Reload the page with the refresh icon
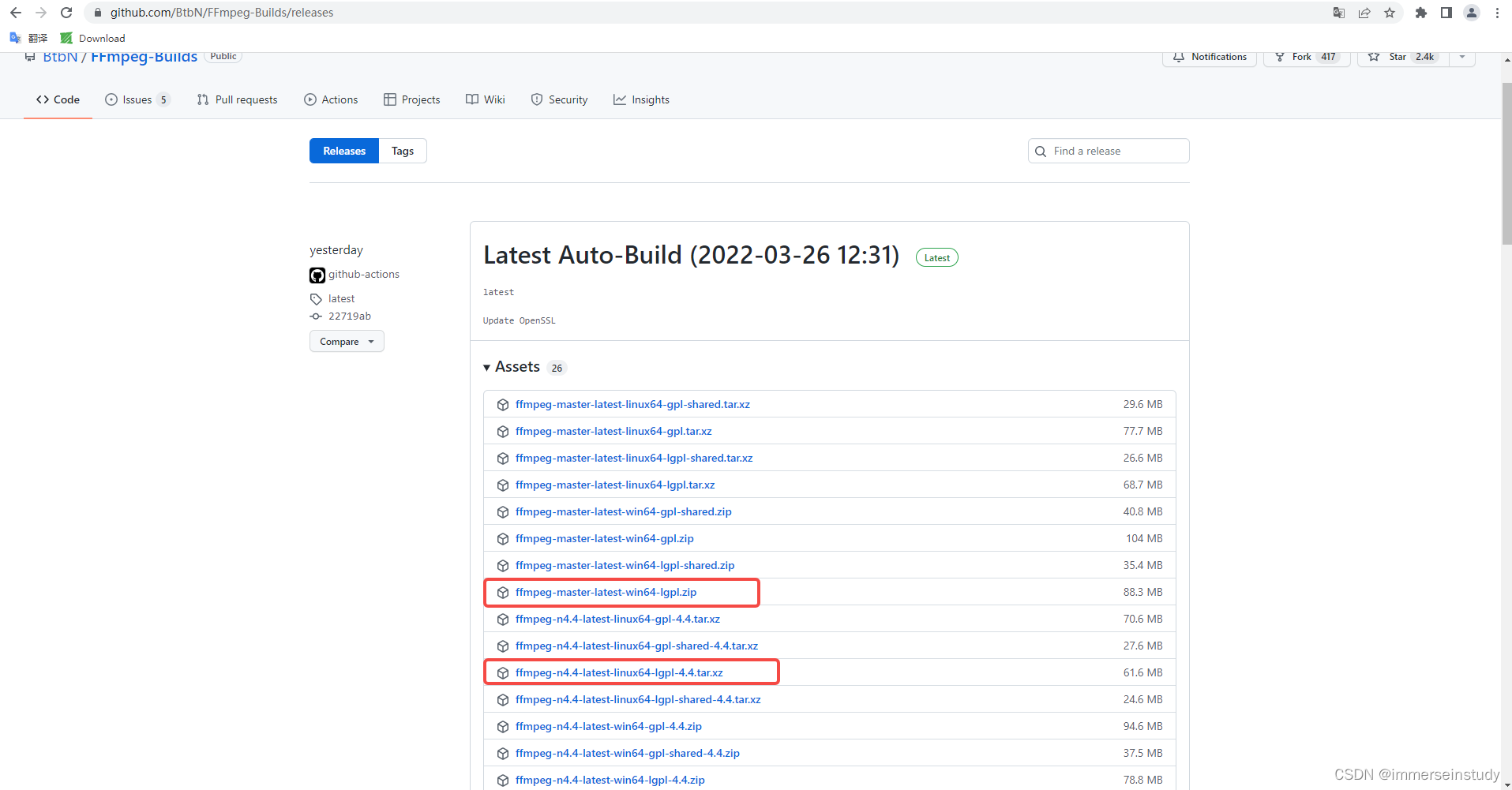 click(66, 13)
